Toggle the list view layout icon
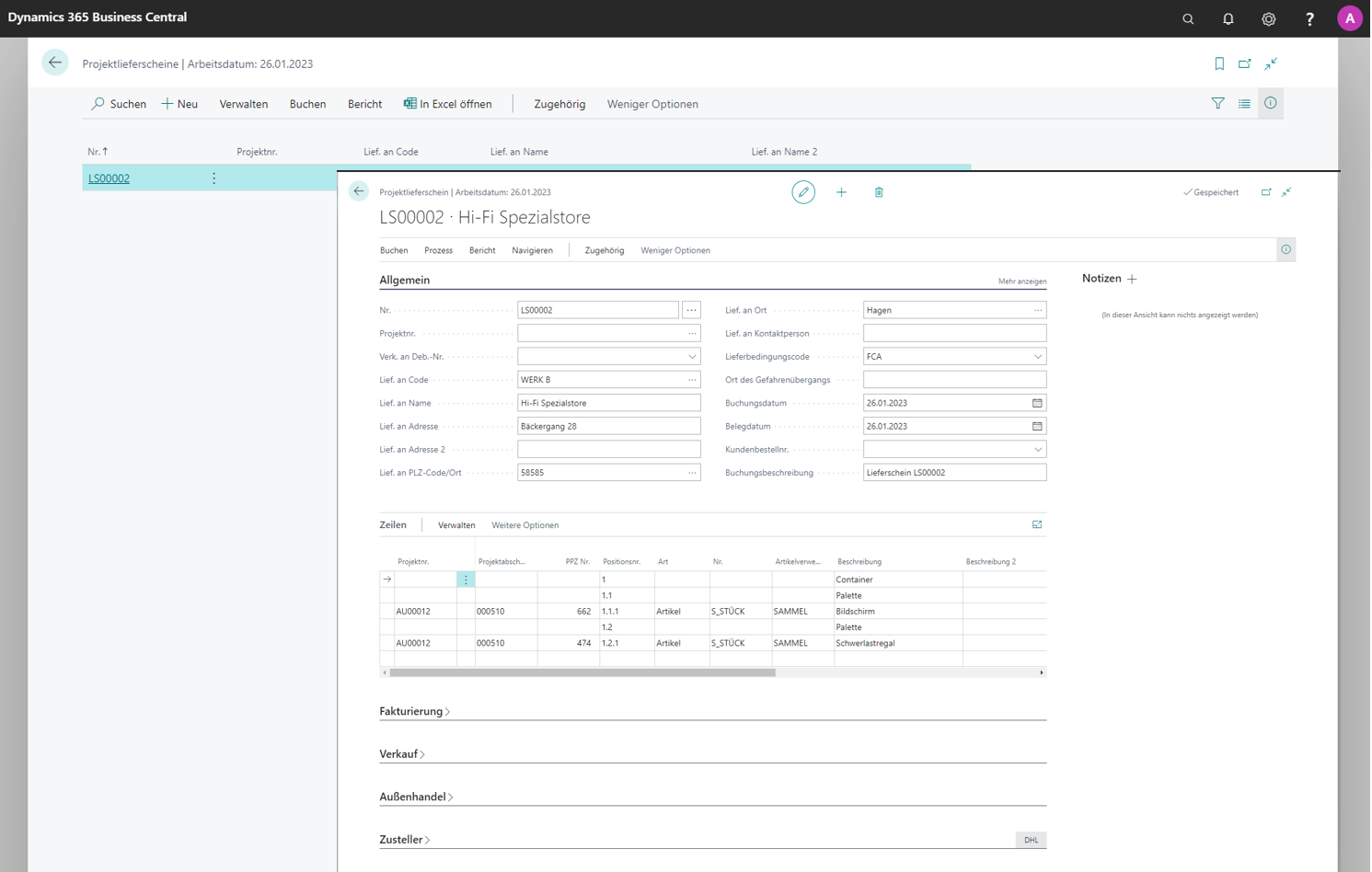This screenshot has height=872, width=1372. 1244,104
